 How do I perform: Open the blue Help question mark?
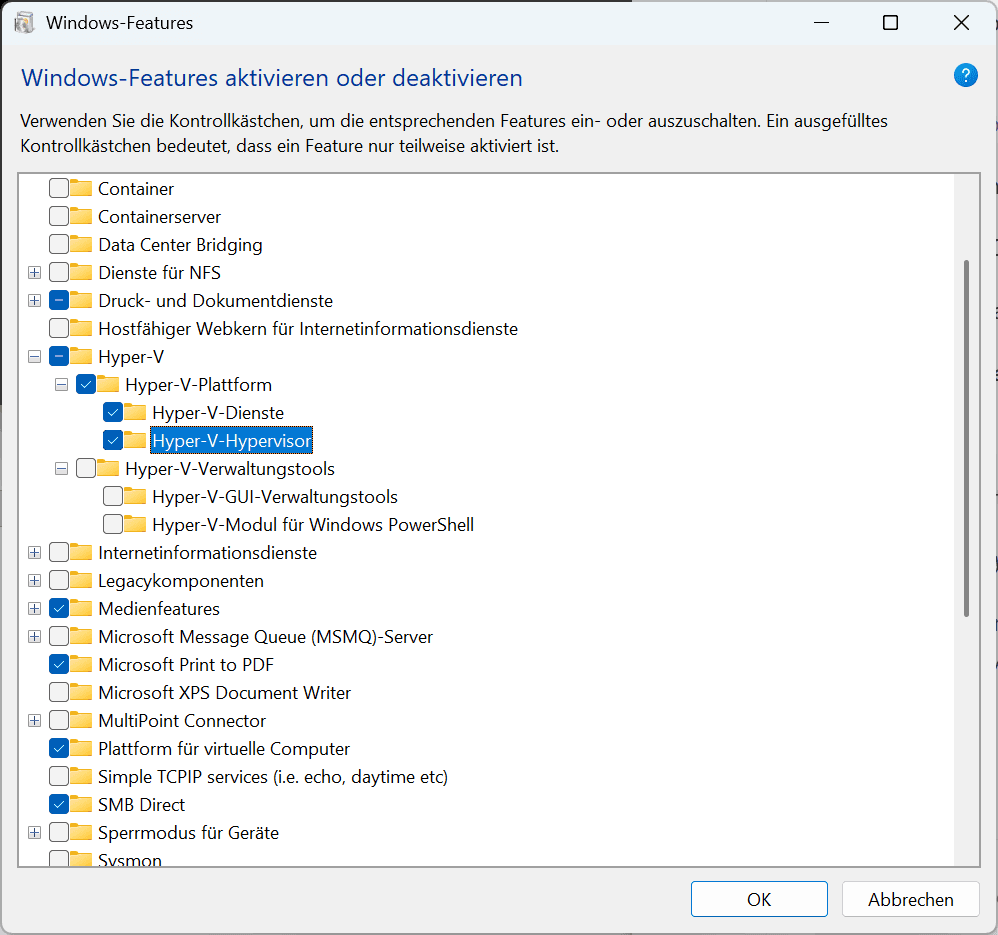point(965,75)
